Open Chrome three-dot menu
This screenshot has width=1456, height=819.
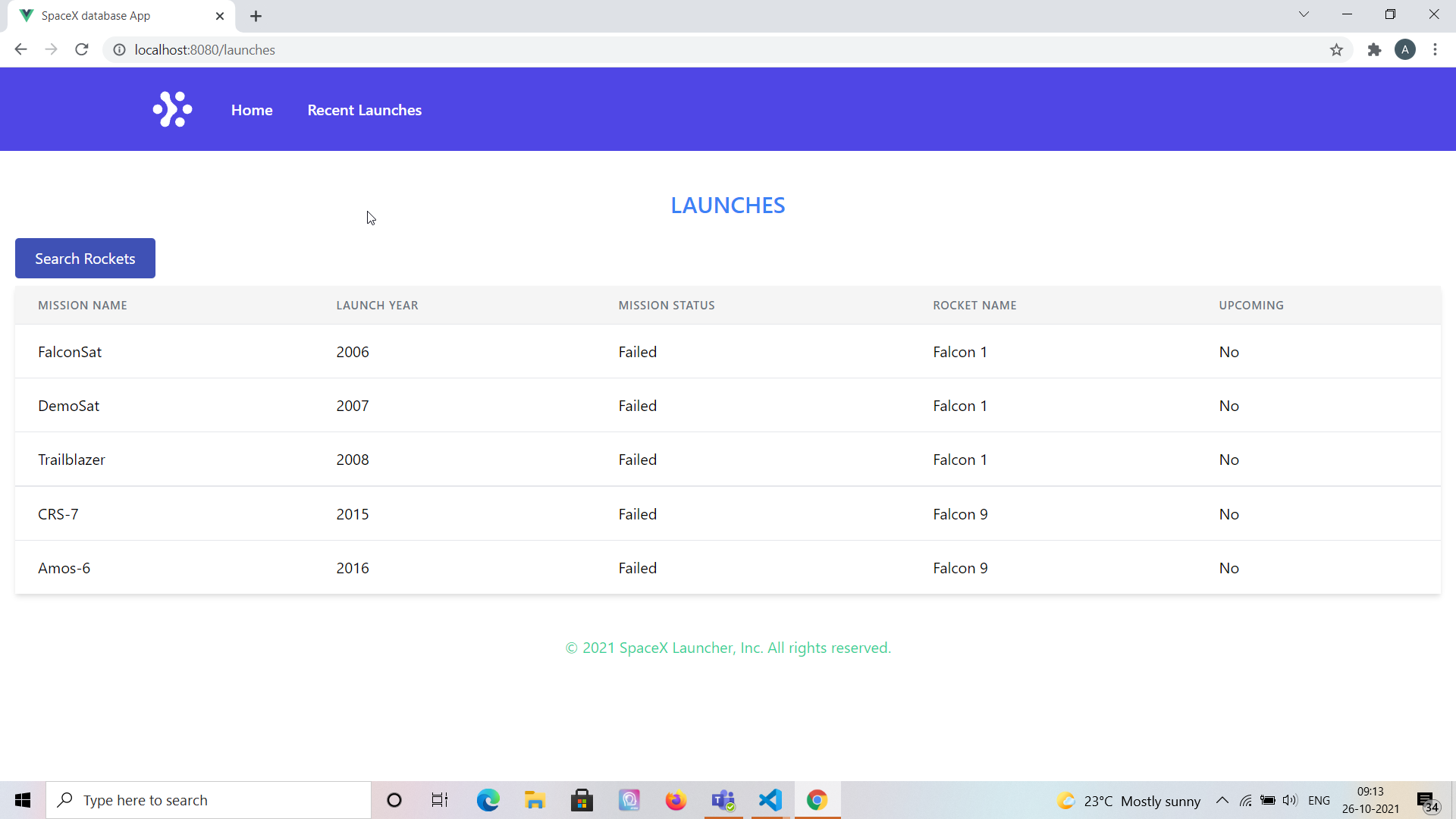(1435, 50)
